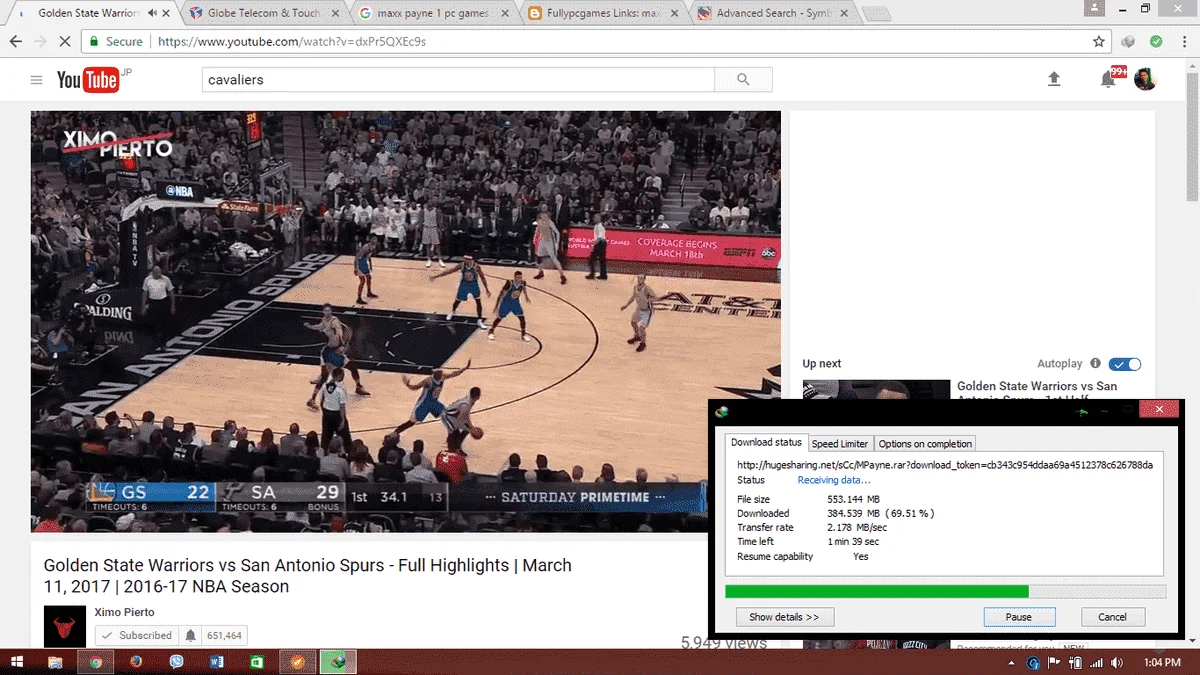Screen dimensions: 1200x675
Task: Open Word from the taskbar
Action: click(217, 662)
